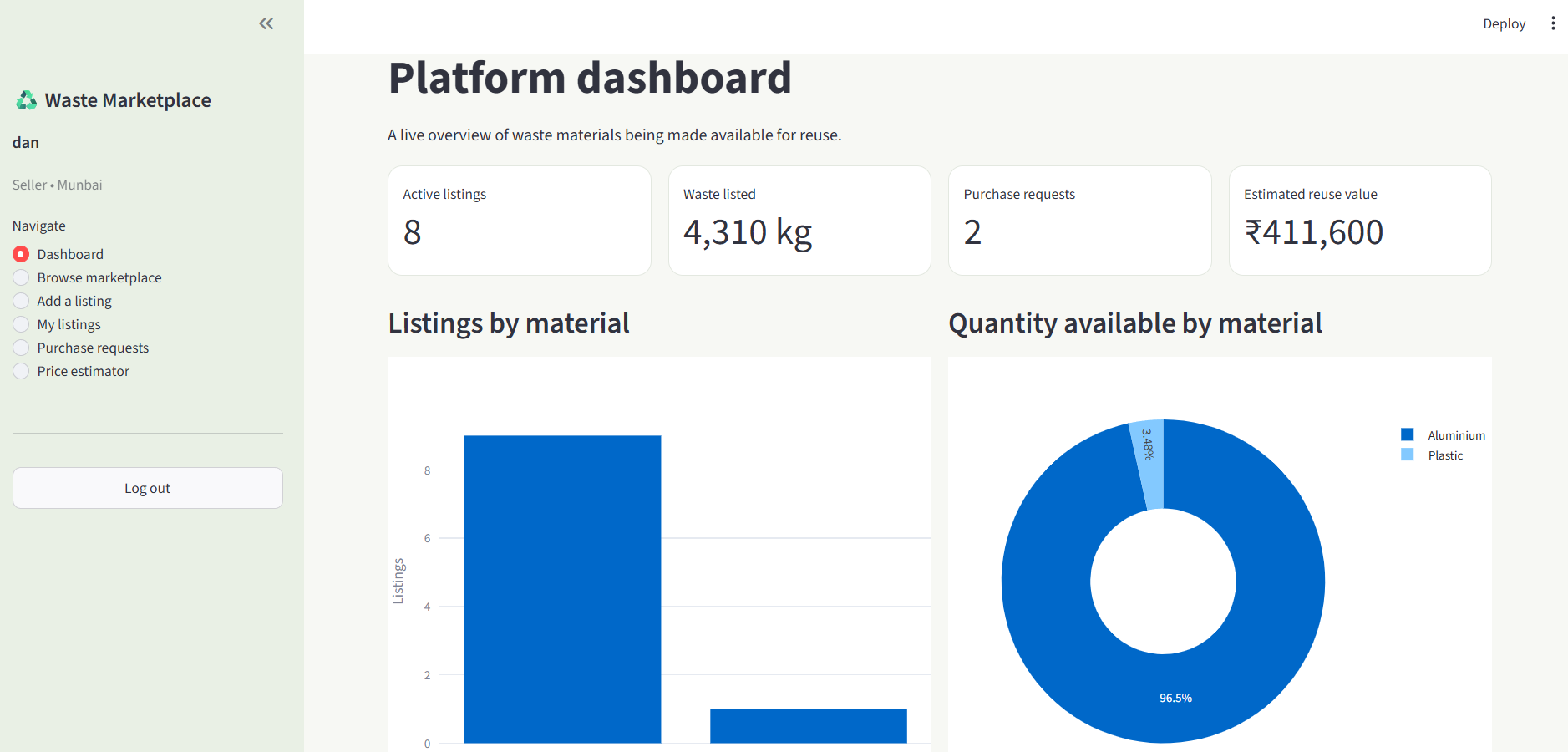Click the 3.48% light blue donut slice
This screenshot has height=752, width=1568.
(x=1149, y=465)
